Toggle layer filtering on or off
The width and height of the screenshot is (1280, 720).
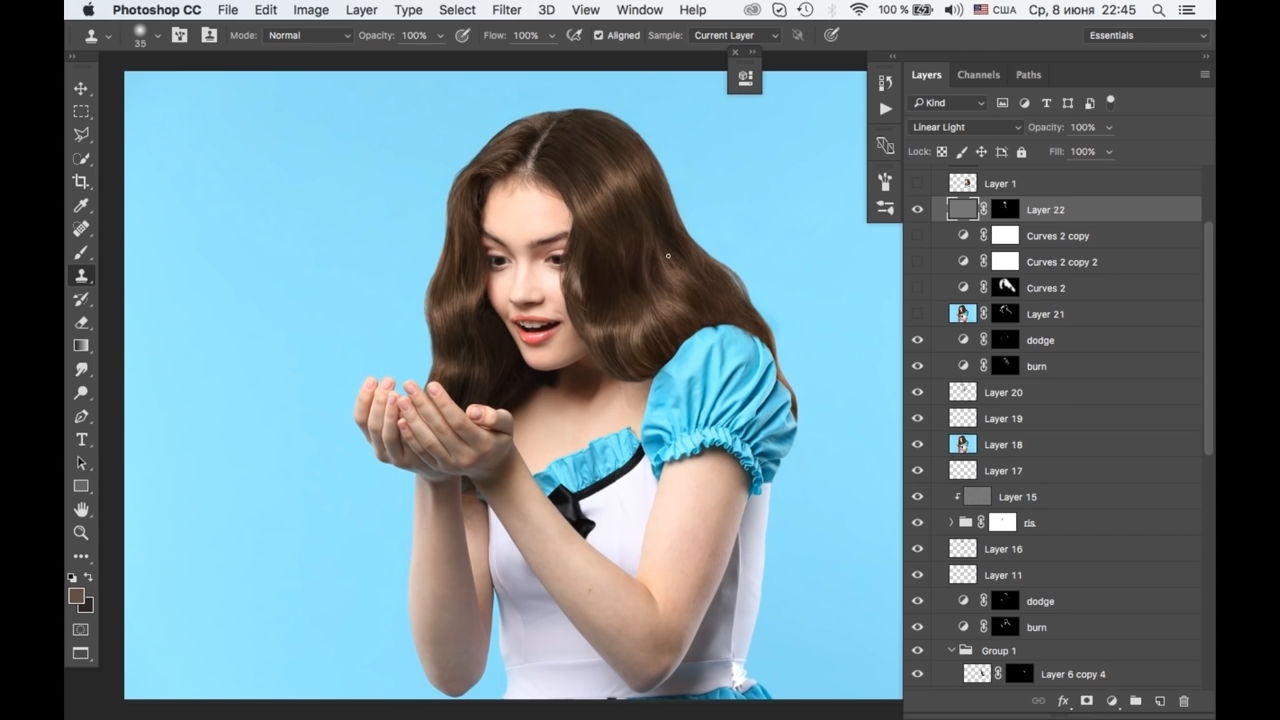(1110, 102)
